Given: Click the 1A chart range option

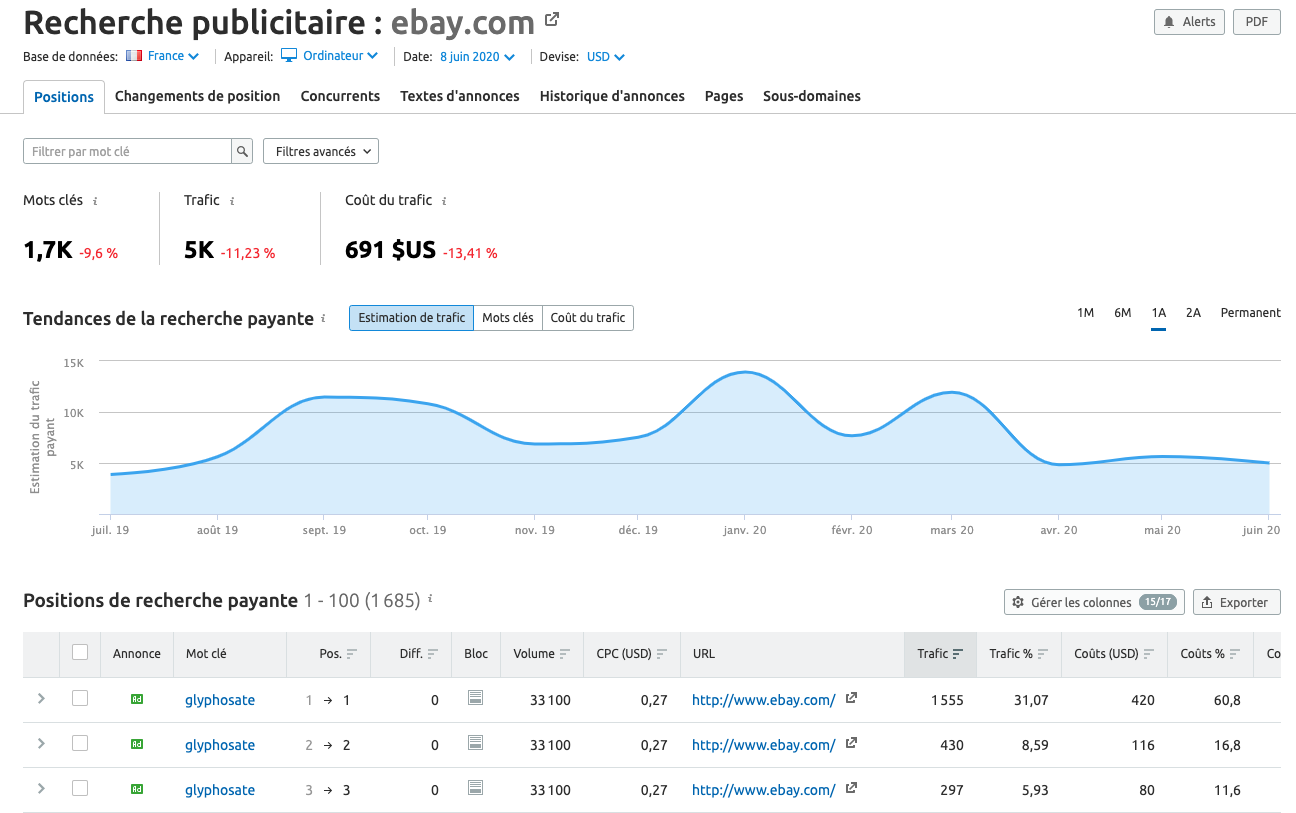Looking at the screenshot, I should point(1159,313).
